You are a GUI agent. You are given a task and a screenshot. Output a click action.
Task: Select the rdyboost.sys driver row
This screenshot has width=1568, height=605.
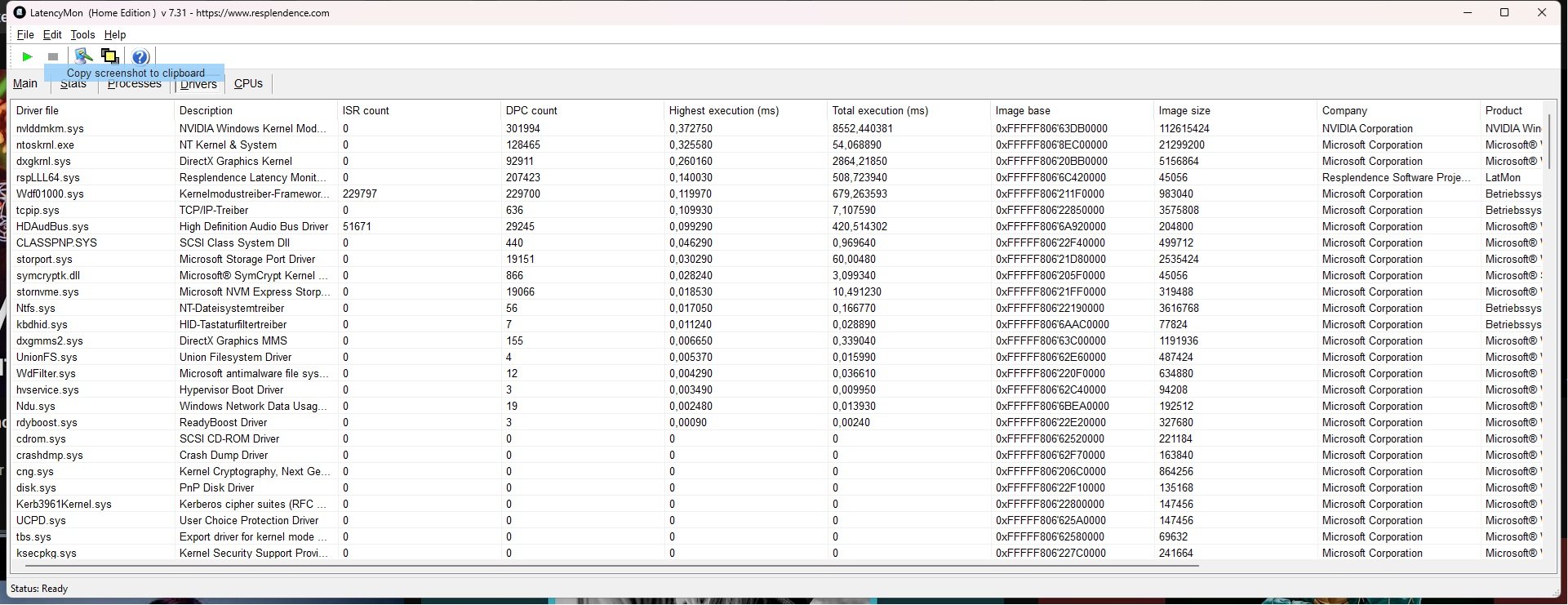pos(778,422)
